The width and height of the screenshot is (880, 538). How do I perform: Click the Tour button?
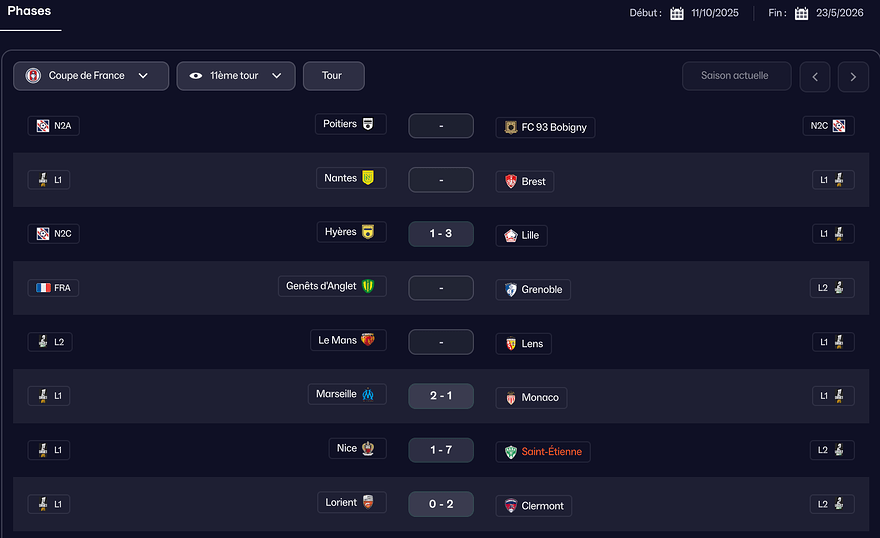click(x=333, y=76)
